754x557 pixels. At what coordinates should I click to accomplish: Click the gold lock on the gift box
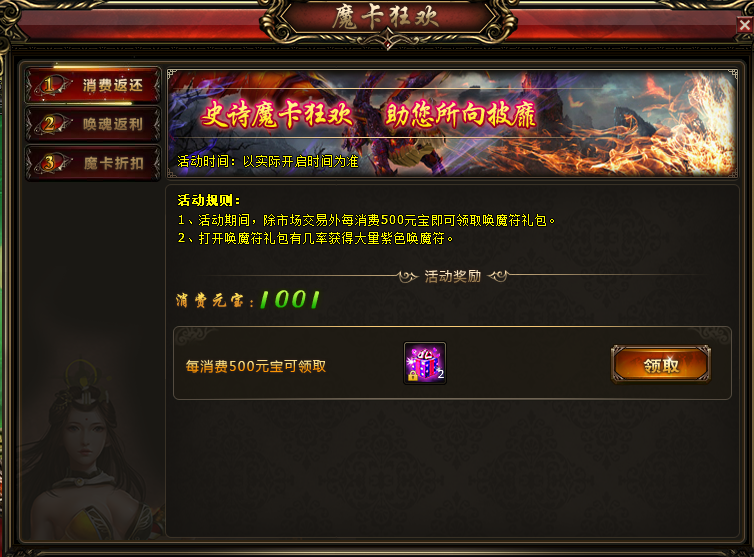[413, 376]
